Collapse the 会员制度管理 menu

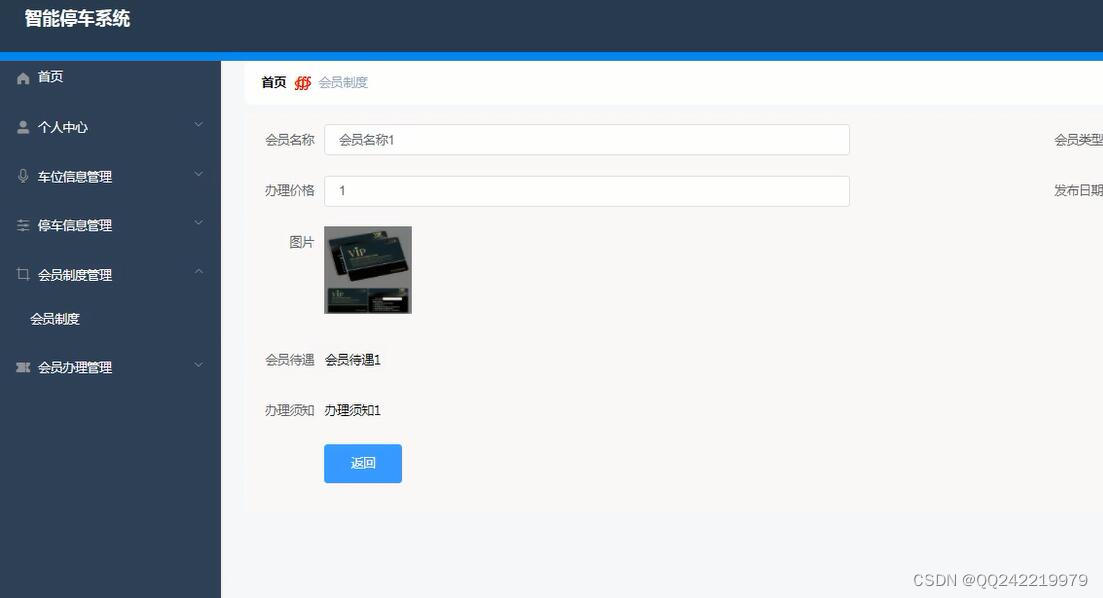pos(198,271)
